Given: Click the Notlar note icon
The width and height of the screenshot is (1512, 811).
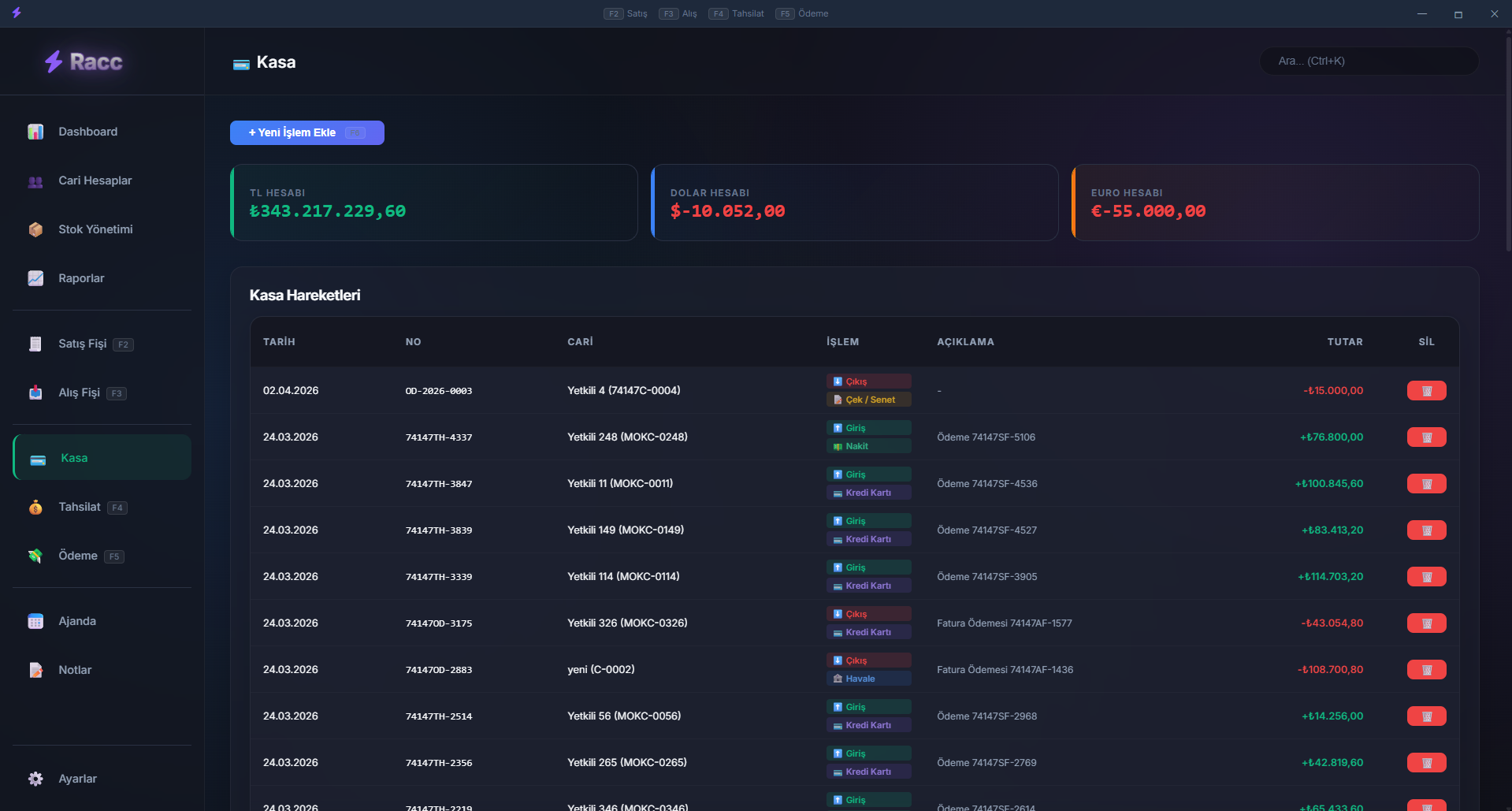Looking at the screenshot, I should click(x=35, y=670).
